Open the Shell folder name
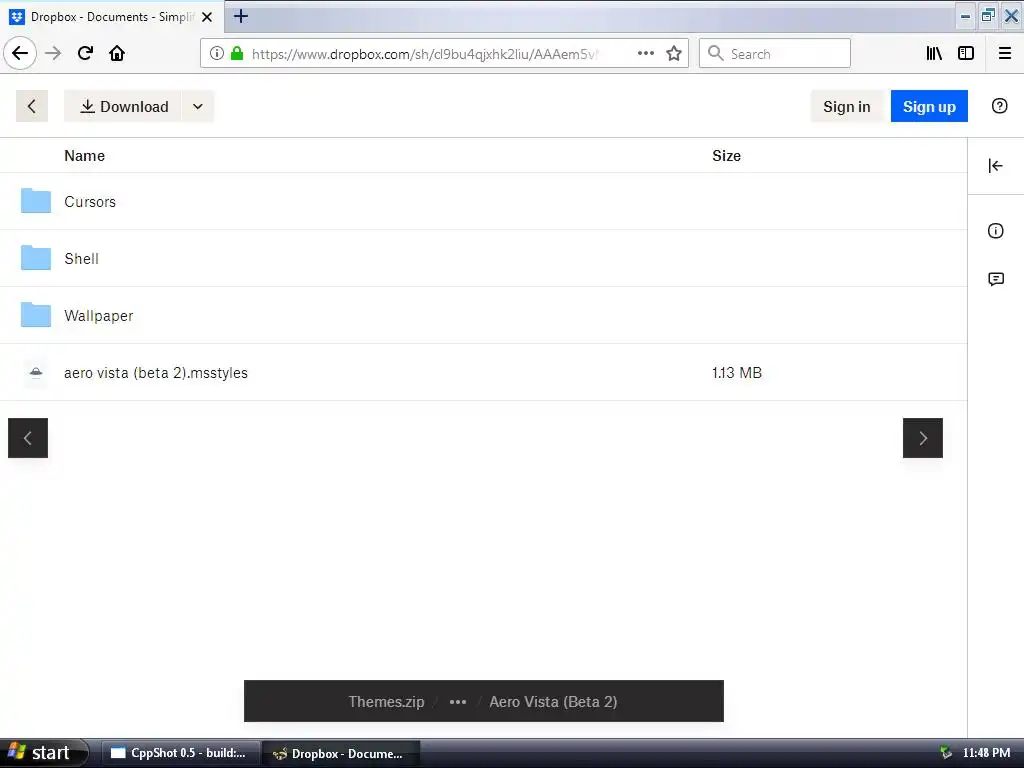This screenshot has width=1024, height=768. click(82, 259)
